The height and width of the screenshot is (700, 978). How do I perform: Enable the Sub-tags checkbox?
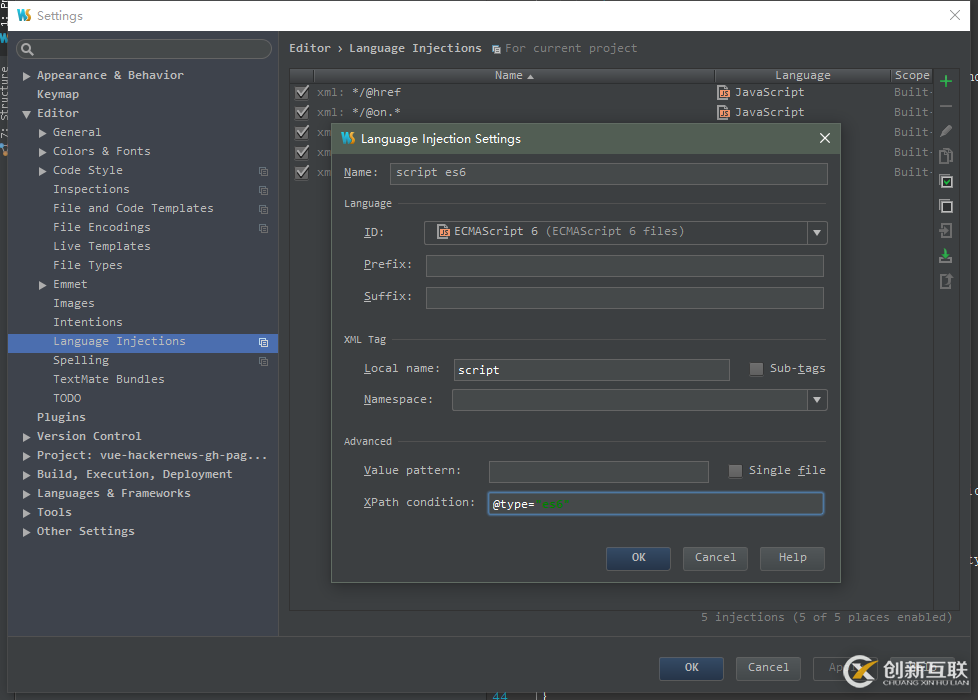click(x=756, y=369)
